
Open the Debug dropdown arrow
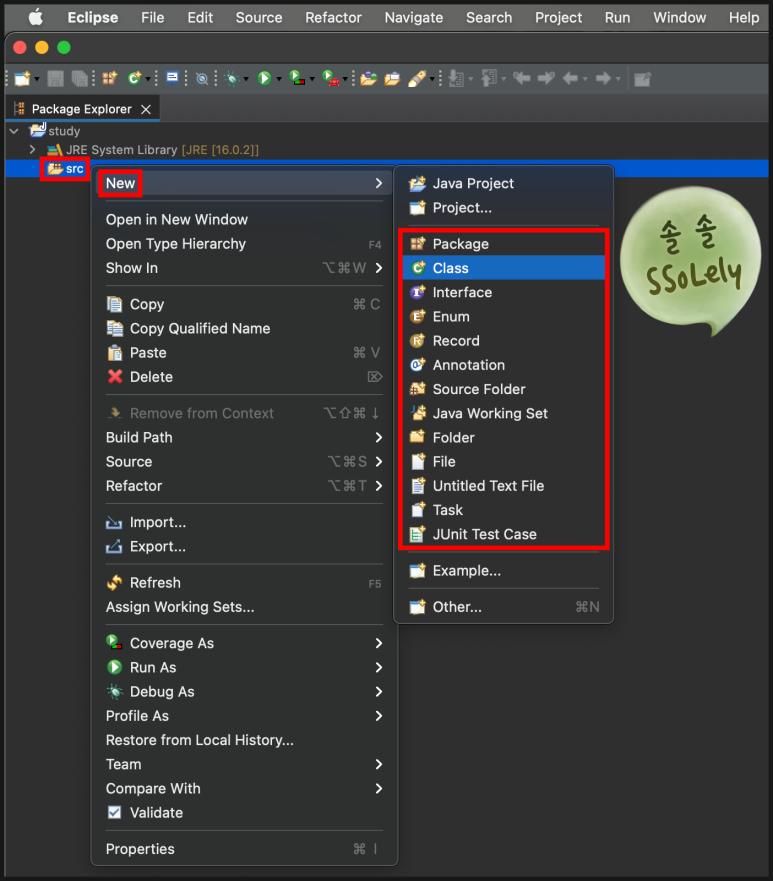coord(246,79)
